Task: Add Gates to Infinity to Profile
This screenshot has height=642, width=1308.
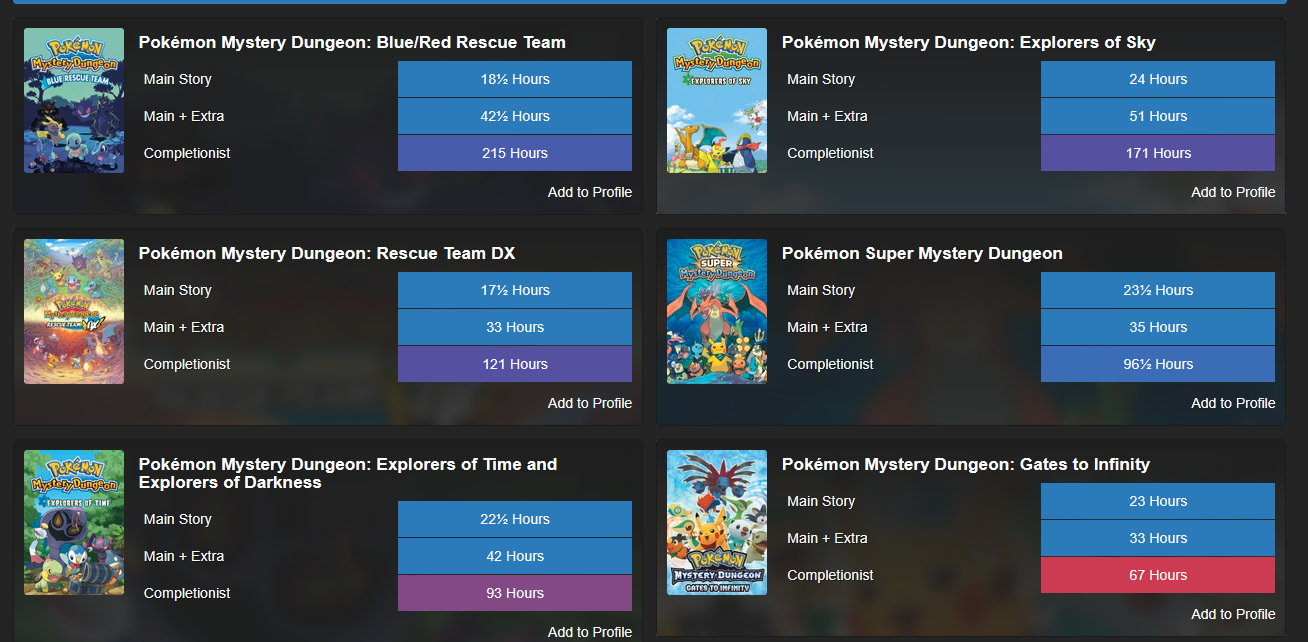Action: 1233,614
